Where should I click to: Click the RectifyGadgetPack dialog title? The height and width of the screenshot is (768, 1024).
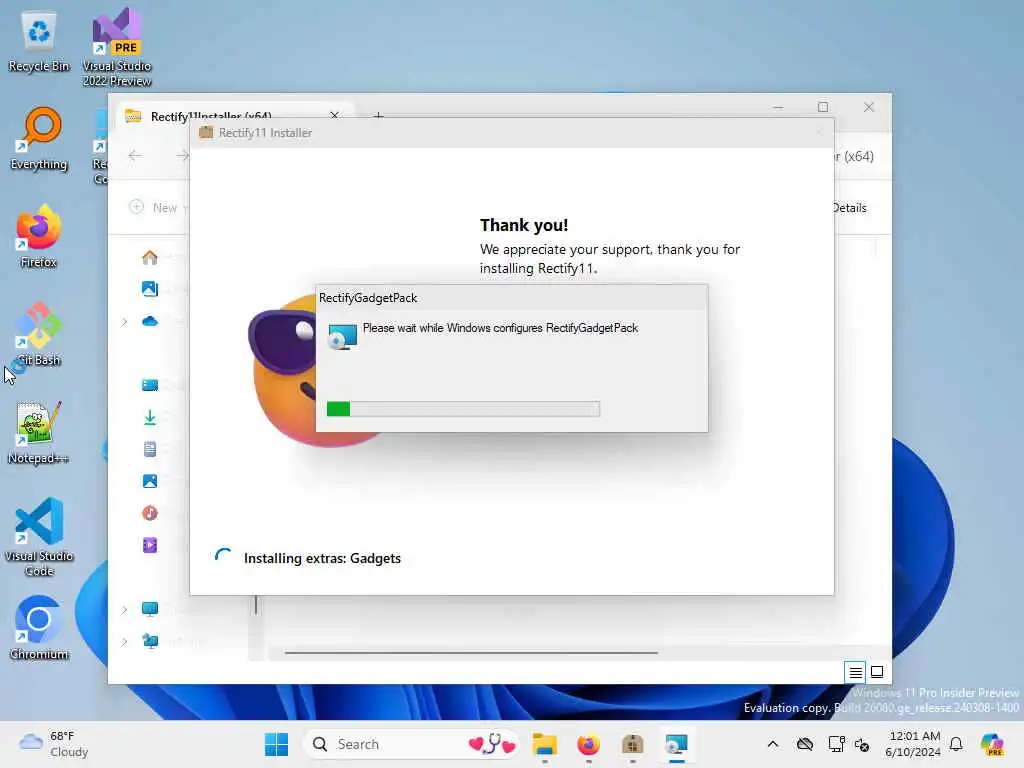click(368, 298)
